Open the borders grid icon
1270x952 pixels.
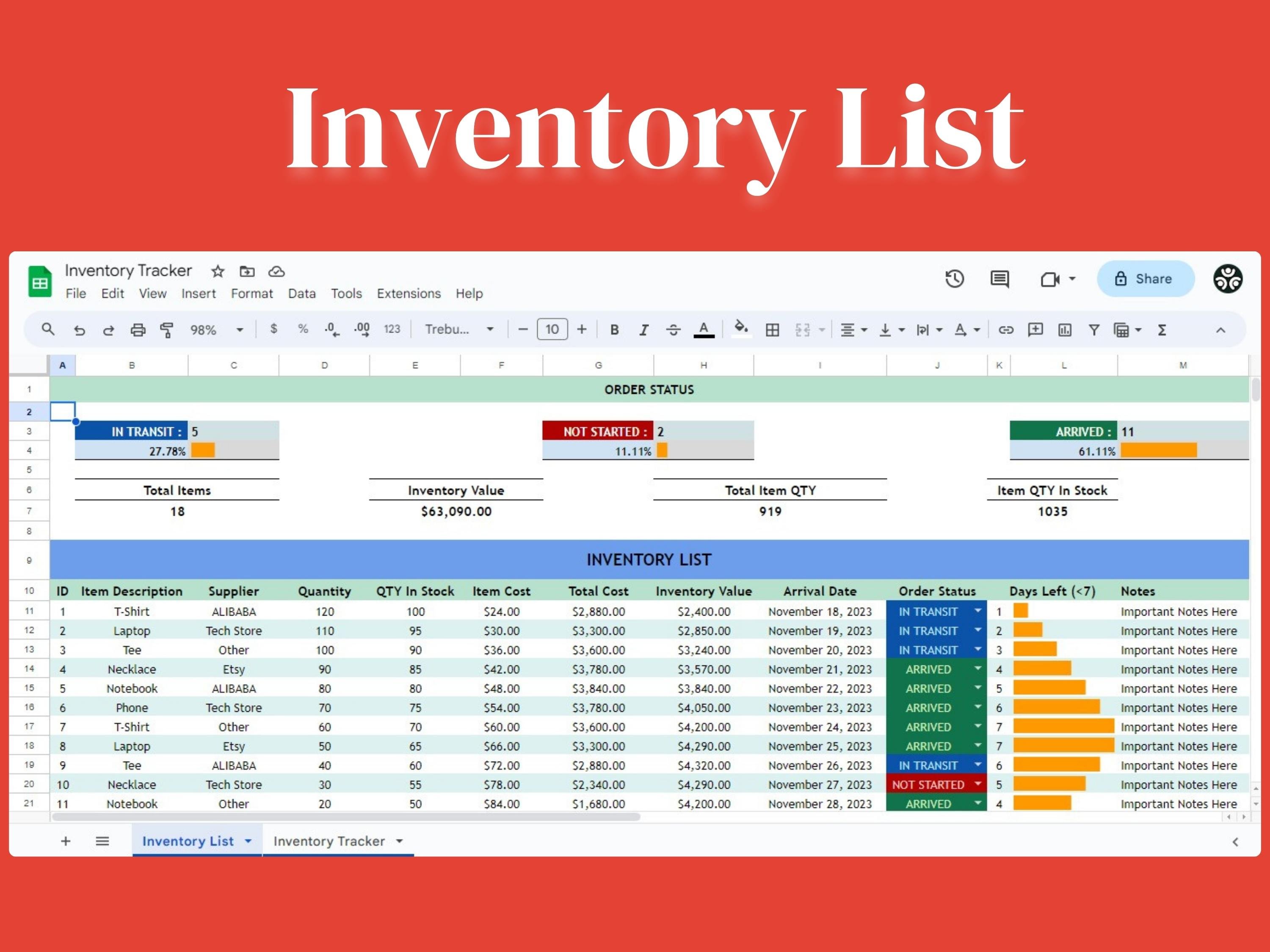[772, 330]
